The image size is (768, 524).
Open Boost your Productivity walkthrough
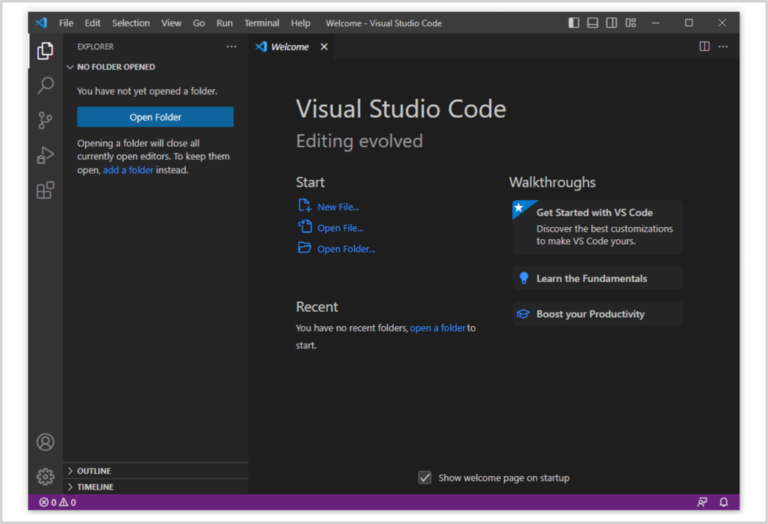(x=597, y=314)
